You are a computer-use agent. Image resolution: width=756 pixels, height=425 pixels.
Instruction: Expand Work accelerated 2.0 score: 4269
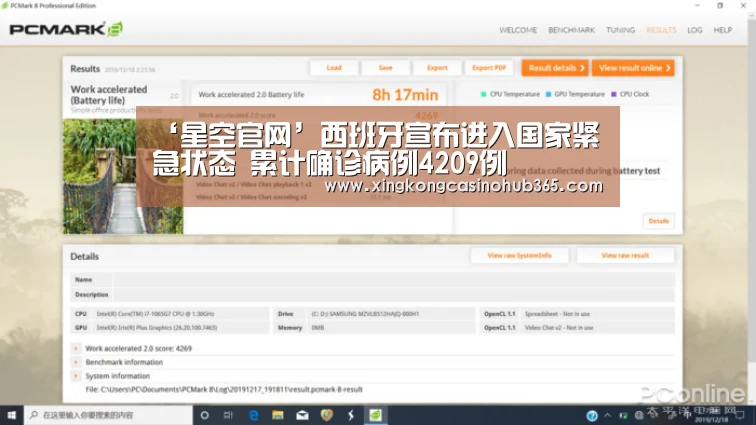(x=76, y=348)
